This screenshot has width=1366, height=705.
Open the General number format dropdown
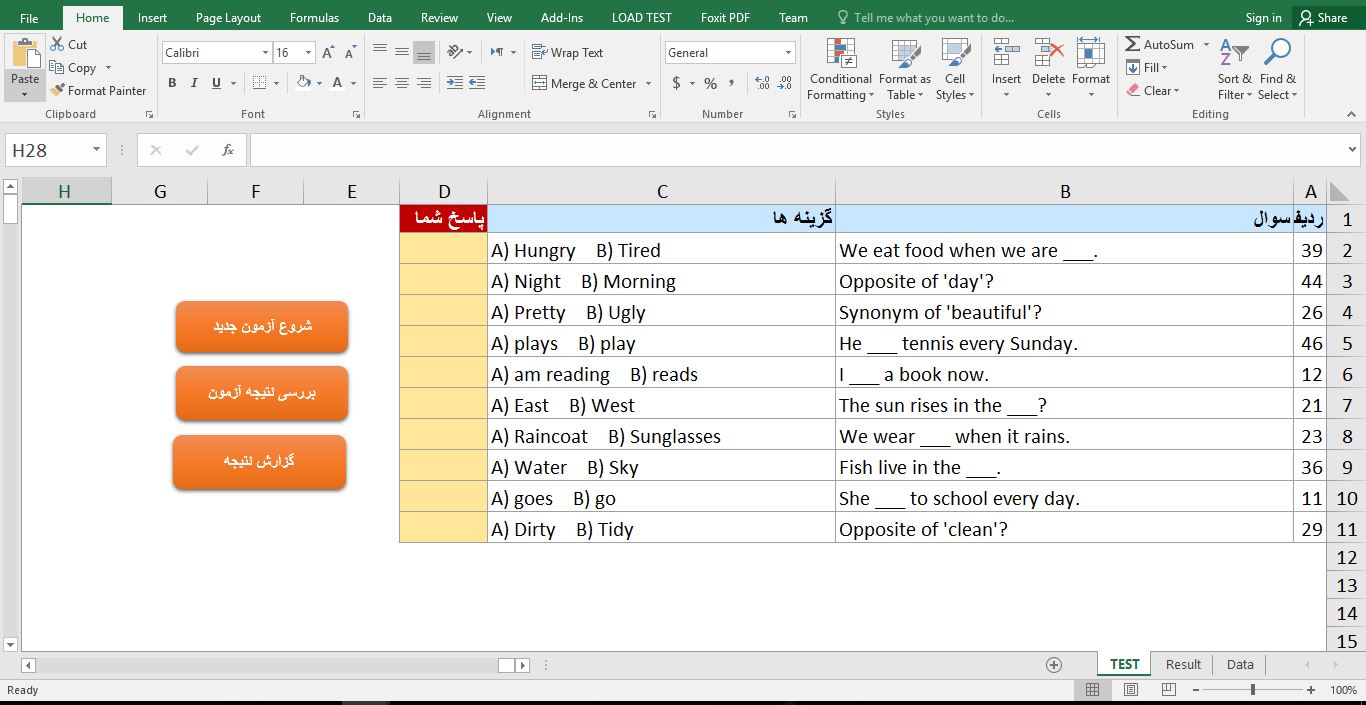point(788,53)
